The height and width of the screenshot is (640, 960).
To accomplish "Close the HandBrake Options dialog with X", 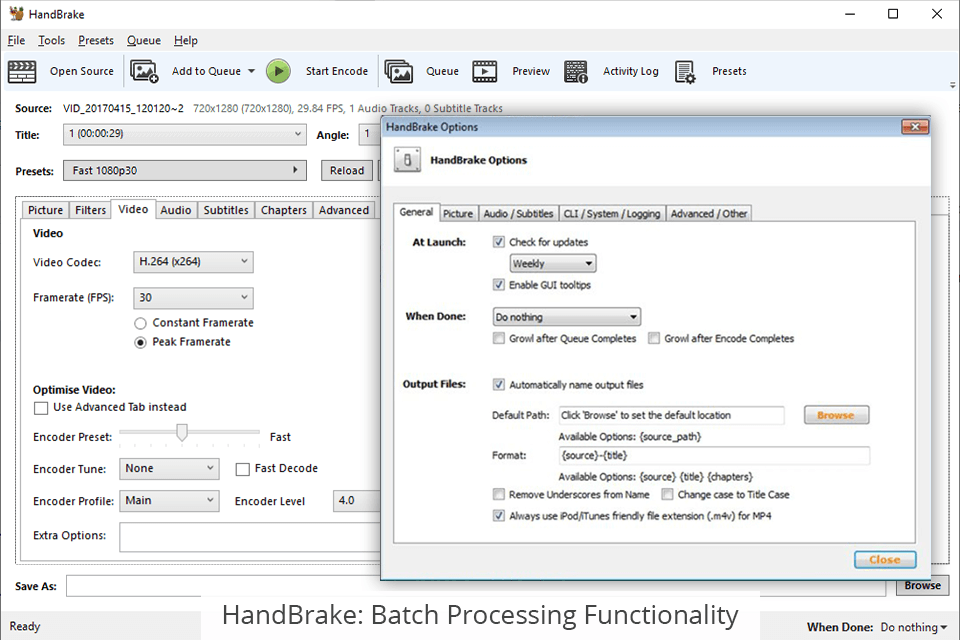I will pyautogui.click(x=915, y=127).
